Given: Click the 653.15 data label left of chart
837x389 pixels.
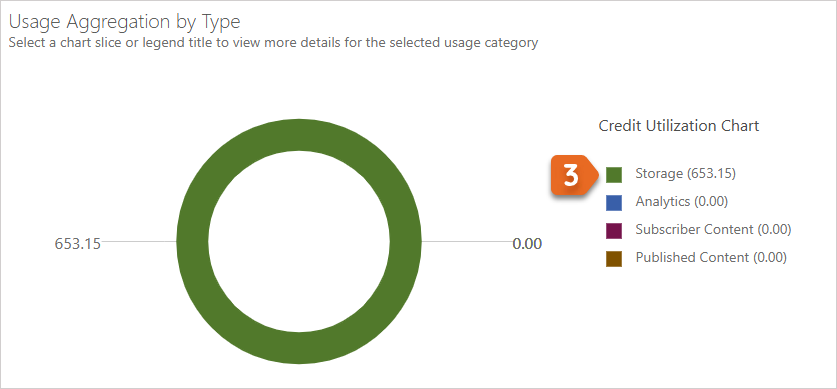Looking at the screenshot, I should (77, 244).
